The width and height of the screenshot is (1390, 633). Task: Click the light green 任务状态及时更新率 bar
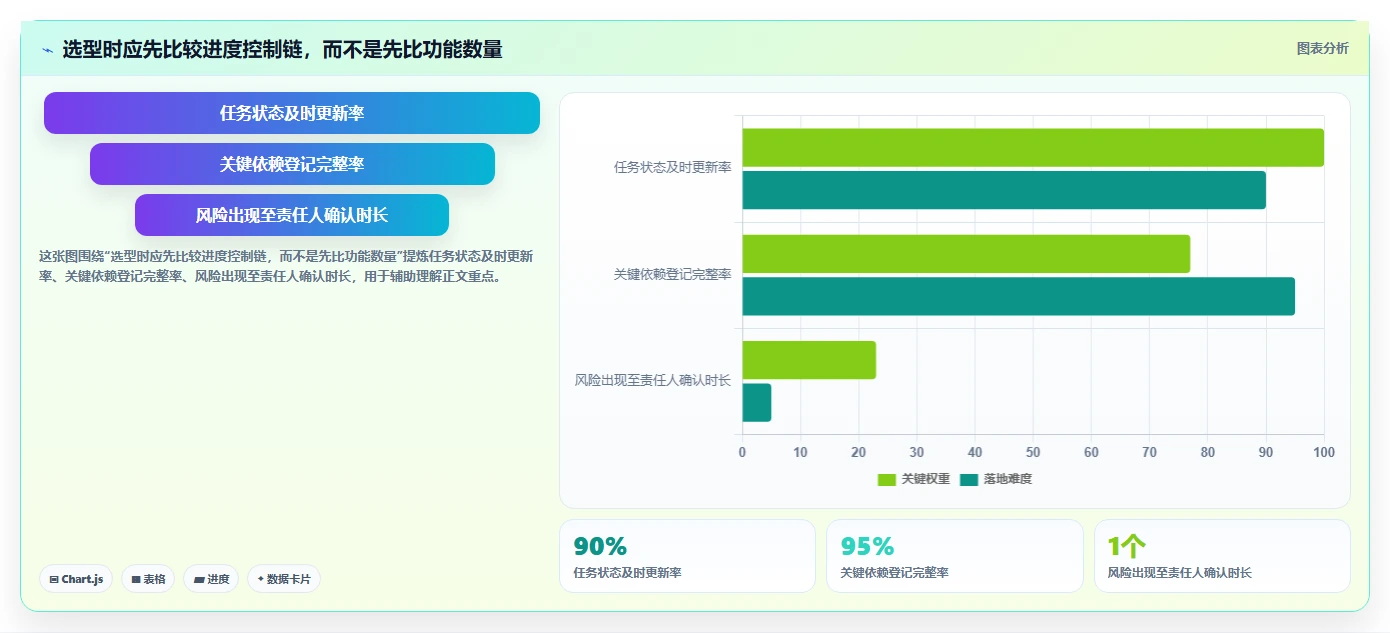(x=1033, y=148)
